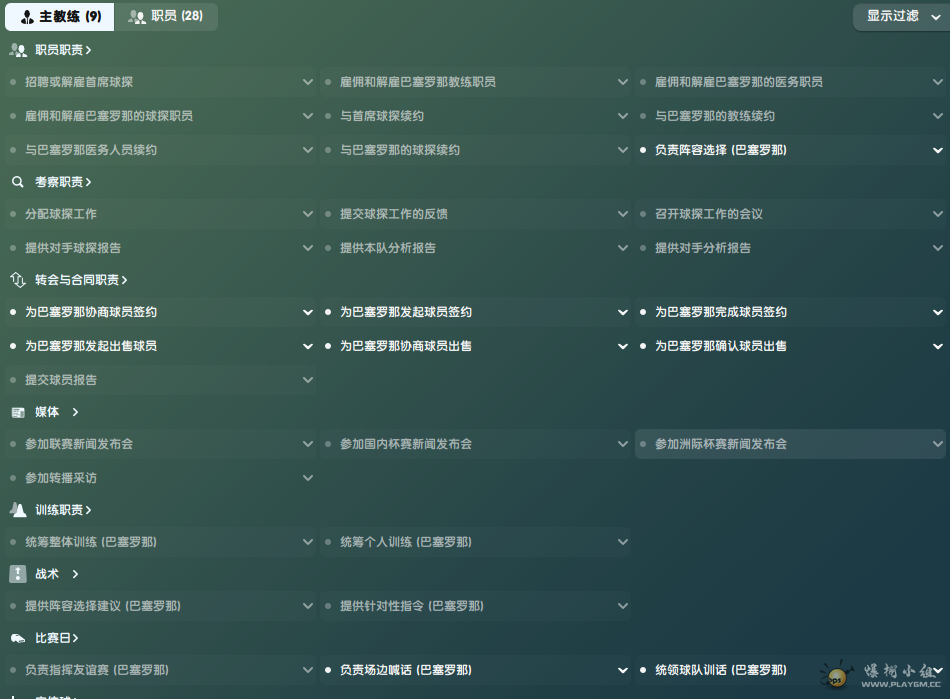Expand dropdown for 负责阵容选择 (巴塞罗那)
The width and height of the screenshot is (950, 699).
pos(938,150)
